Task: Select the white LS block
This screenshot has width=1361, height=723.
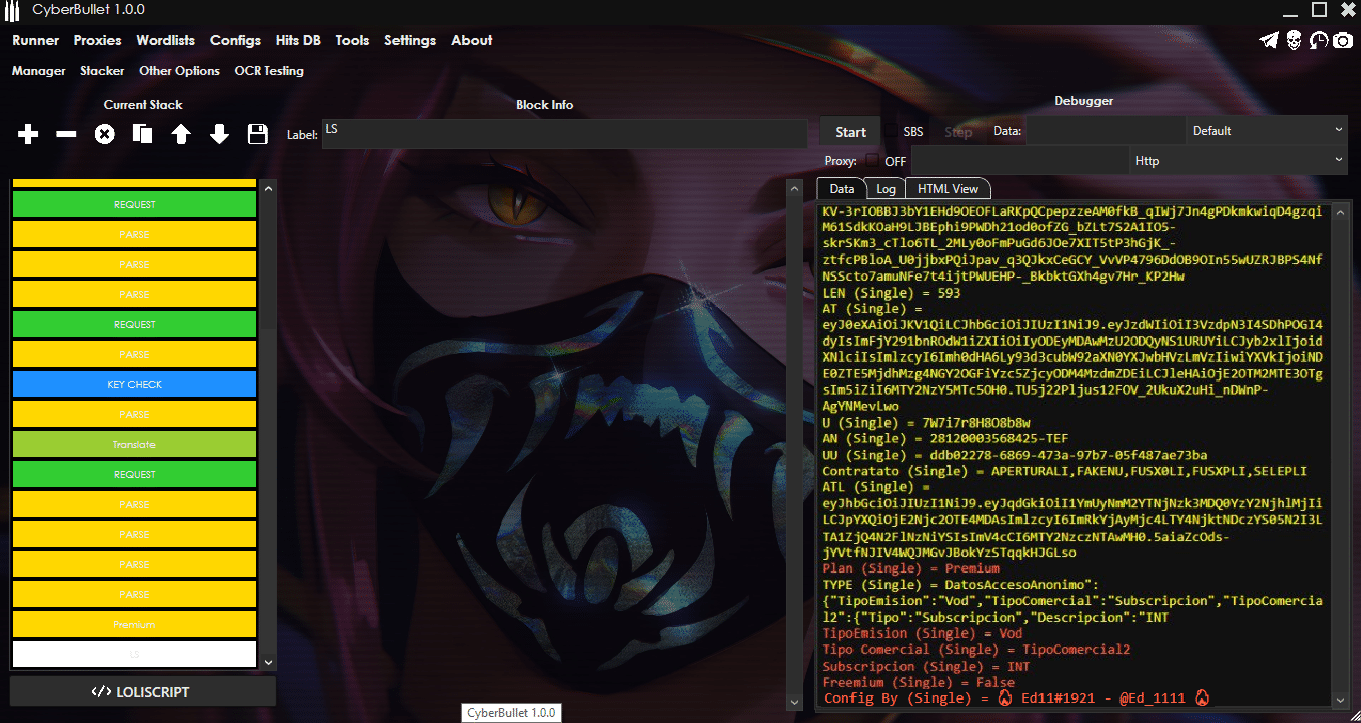Action: (x=135, y=654)
